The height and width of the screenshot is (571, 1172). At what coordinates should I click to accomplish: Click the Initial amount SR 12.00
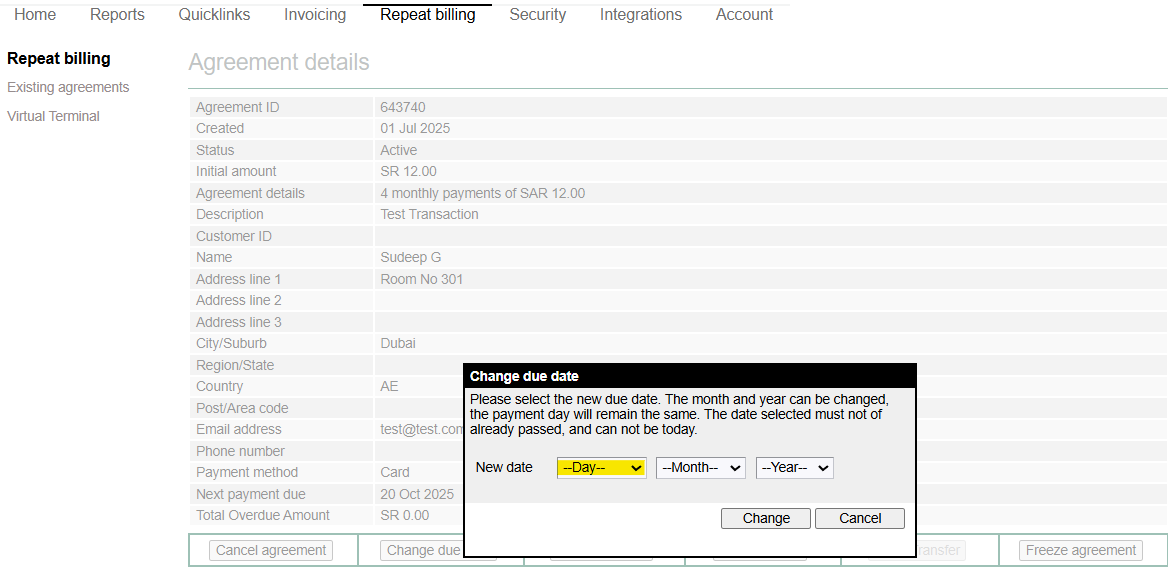408,171
